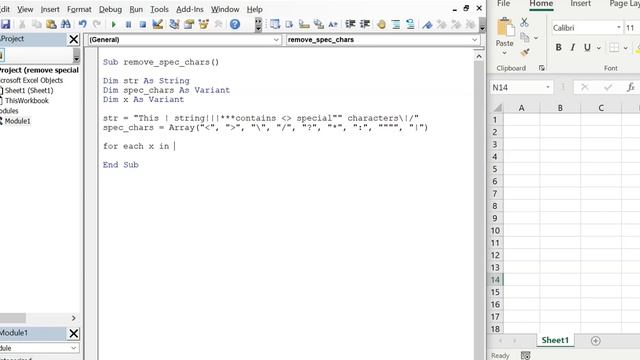
Task: Toggle Underline in Excel ribbon
Action: point(587,47)
